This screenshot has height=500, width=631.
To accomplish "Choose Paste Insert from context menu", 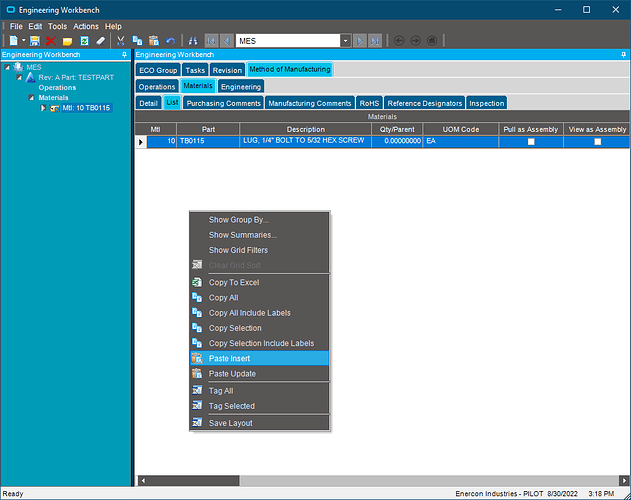I will point(229,358).
